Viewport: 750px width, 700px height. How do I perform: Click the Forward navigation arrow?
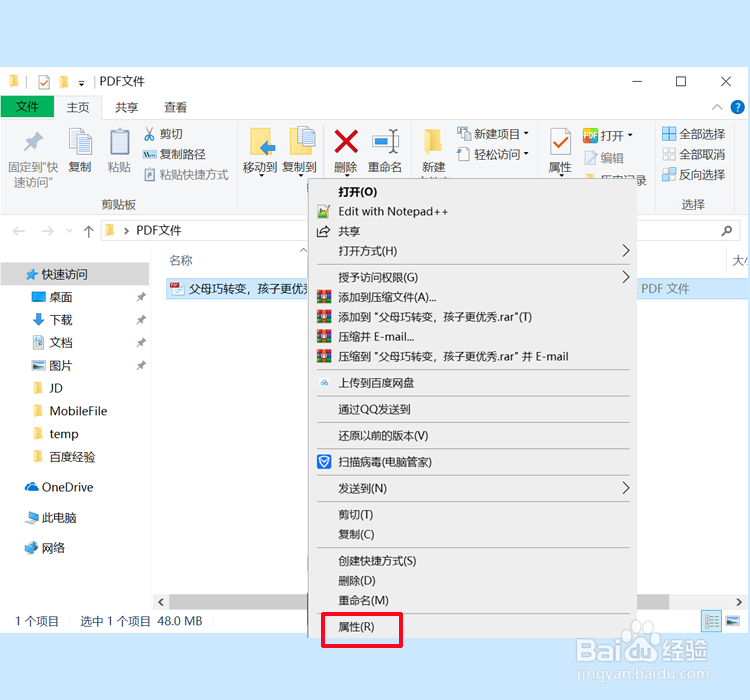[x=47, y=232]
